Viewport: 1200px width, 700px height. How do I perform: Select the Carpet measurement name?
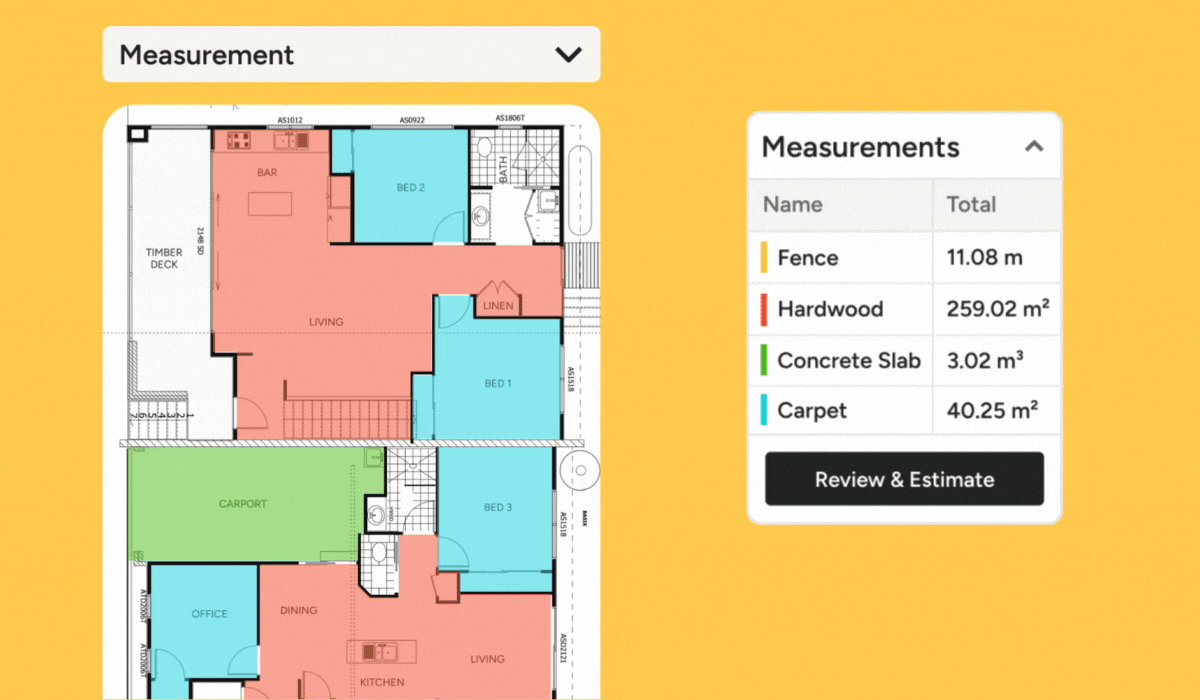(812, 411)
